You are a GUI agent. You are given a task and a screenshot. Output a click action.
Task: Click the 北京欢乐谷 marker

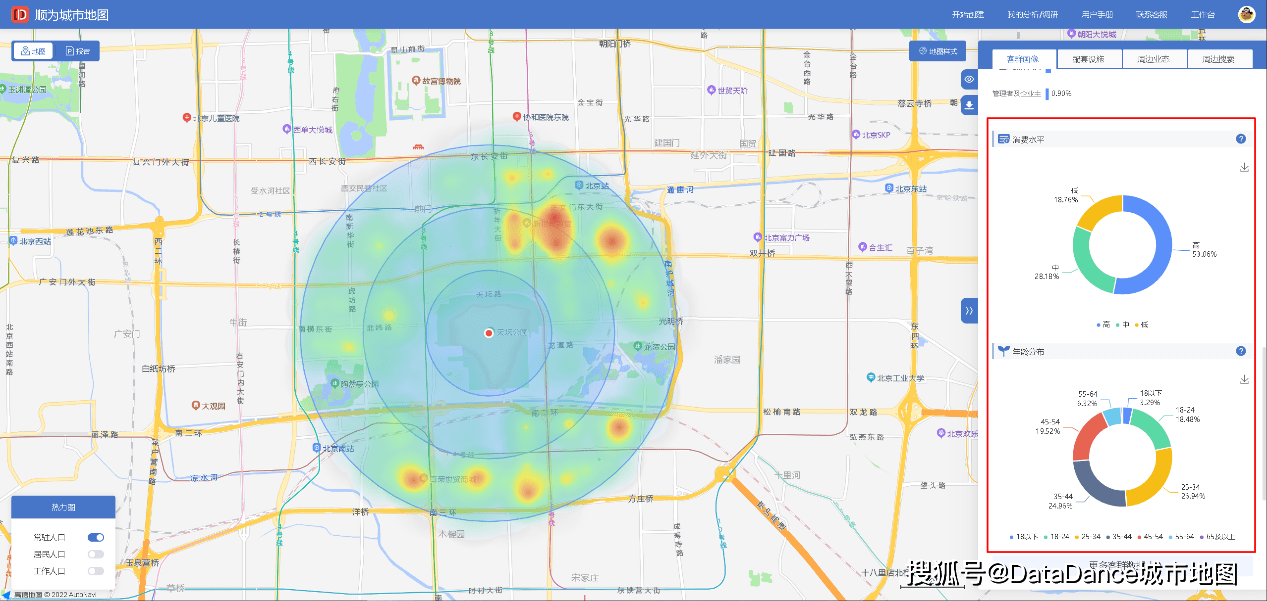click(942, 433)
